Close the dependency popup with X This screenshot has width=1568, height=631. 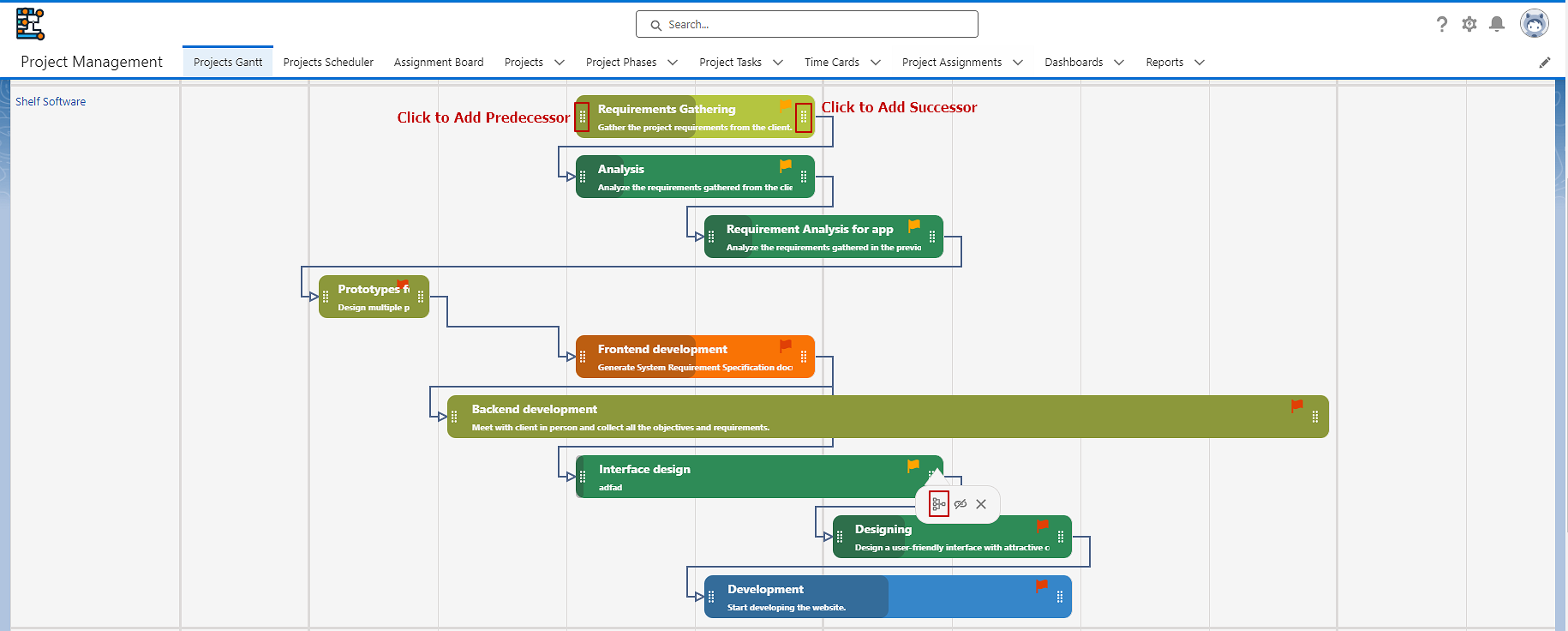point(981,504)
